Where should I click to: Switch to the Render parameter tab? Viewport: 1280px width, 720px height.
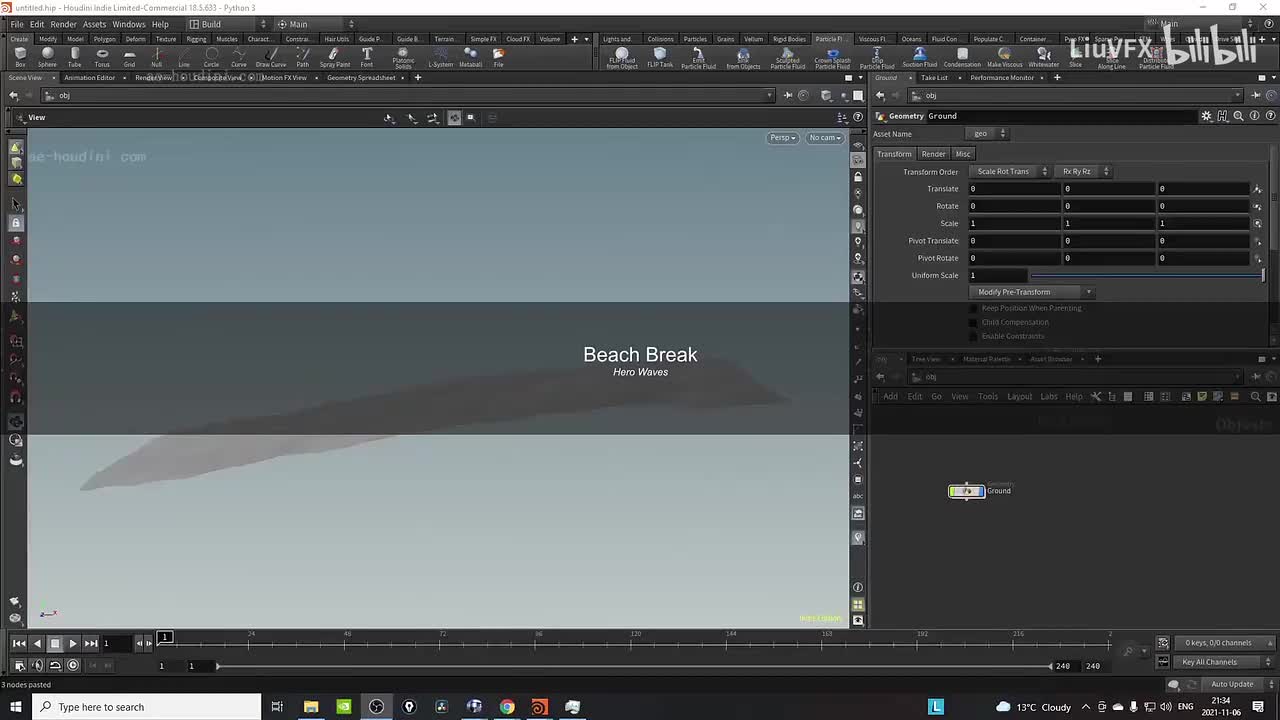(x=933, y=154)
